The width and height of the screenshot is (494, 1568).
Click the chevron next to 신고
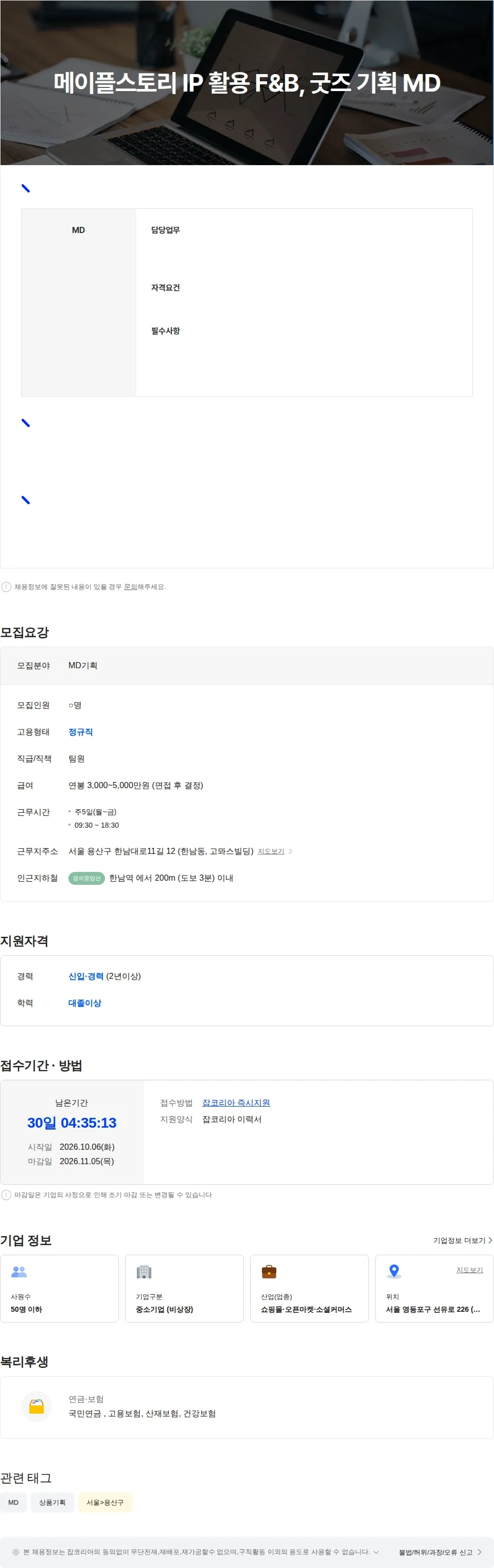tap(480, 1552)
